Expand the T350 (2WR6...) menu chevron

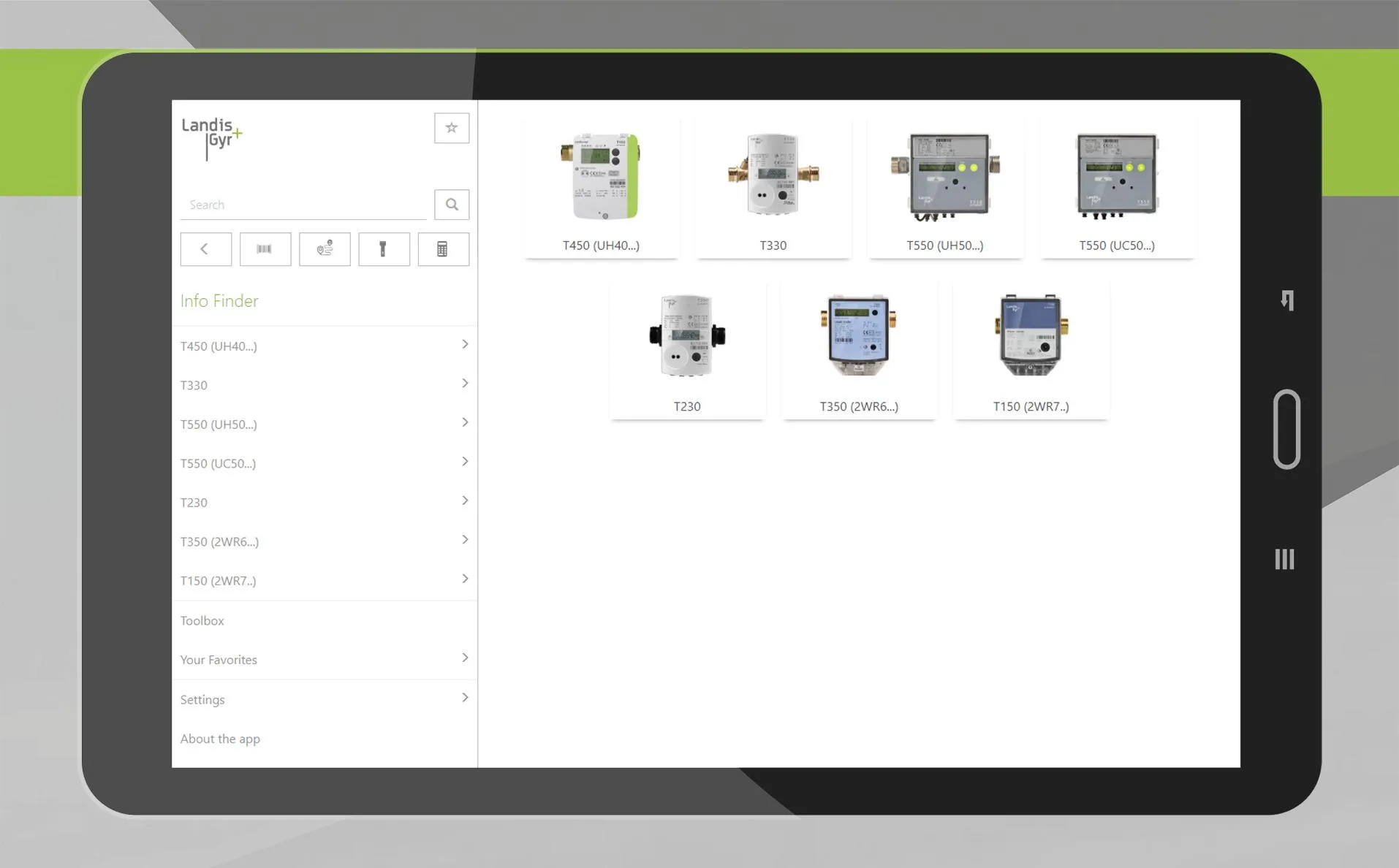pyautogui.click(x=465, y=540)
